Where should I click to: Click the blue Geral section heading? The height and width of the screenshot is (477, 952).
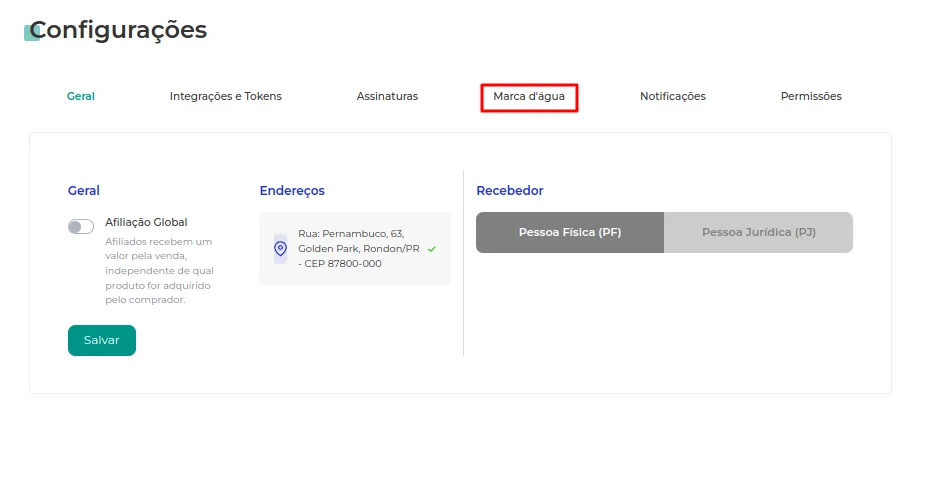point(84,191)
